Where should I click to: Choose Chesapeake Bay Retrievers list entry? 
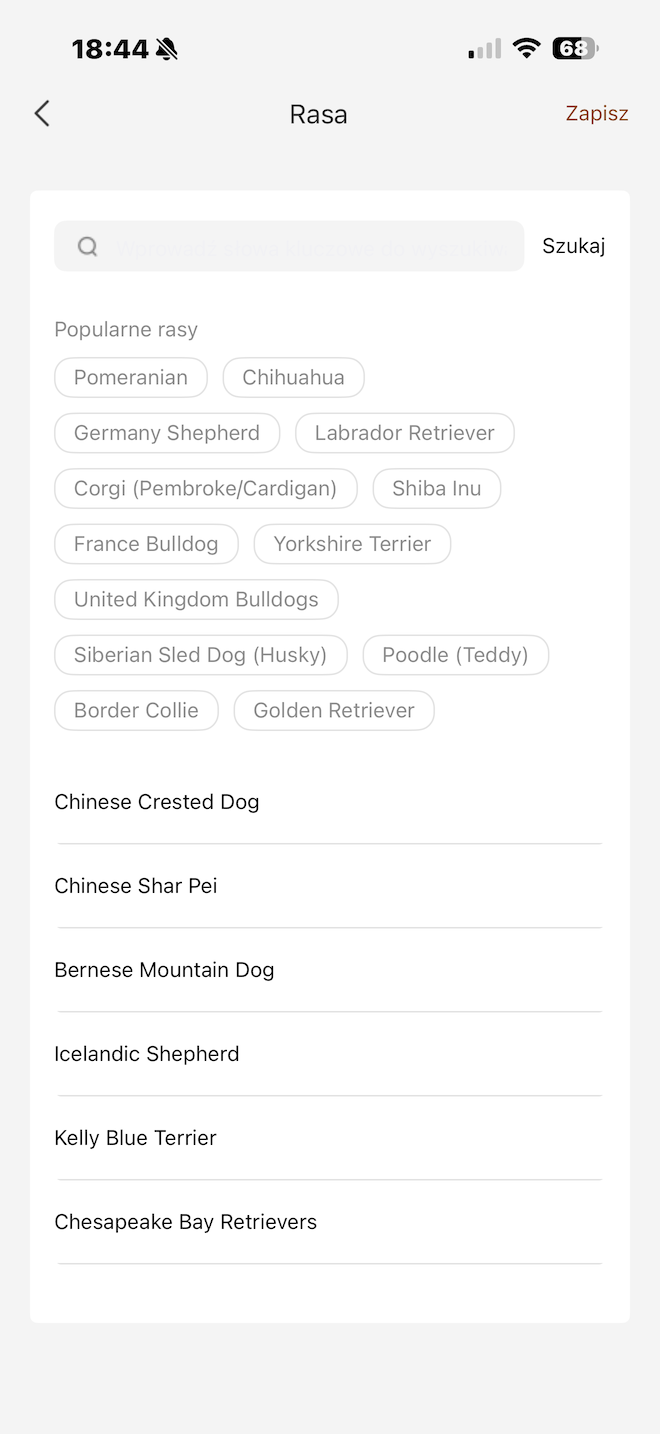(x=185, y=1222)
